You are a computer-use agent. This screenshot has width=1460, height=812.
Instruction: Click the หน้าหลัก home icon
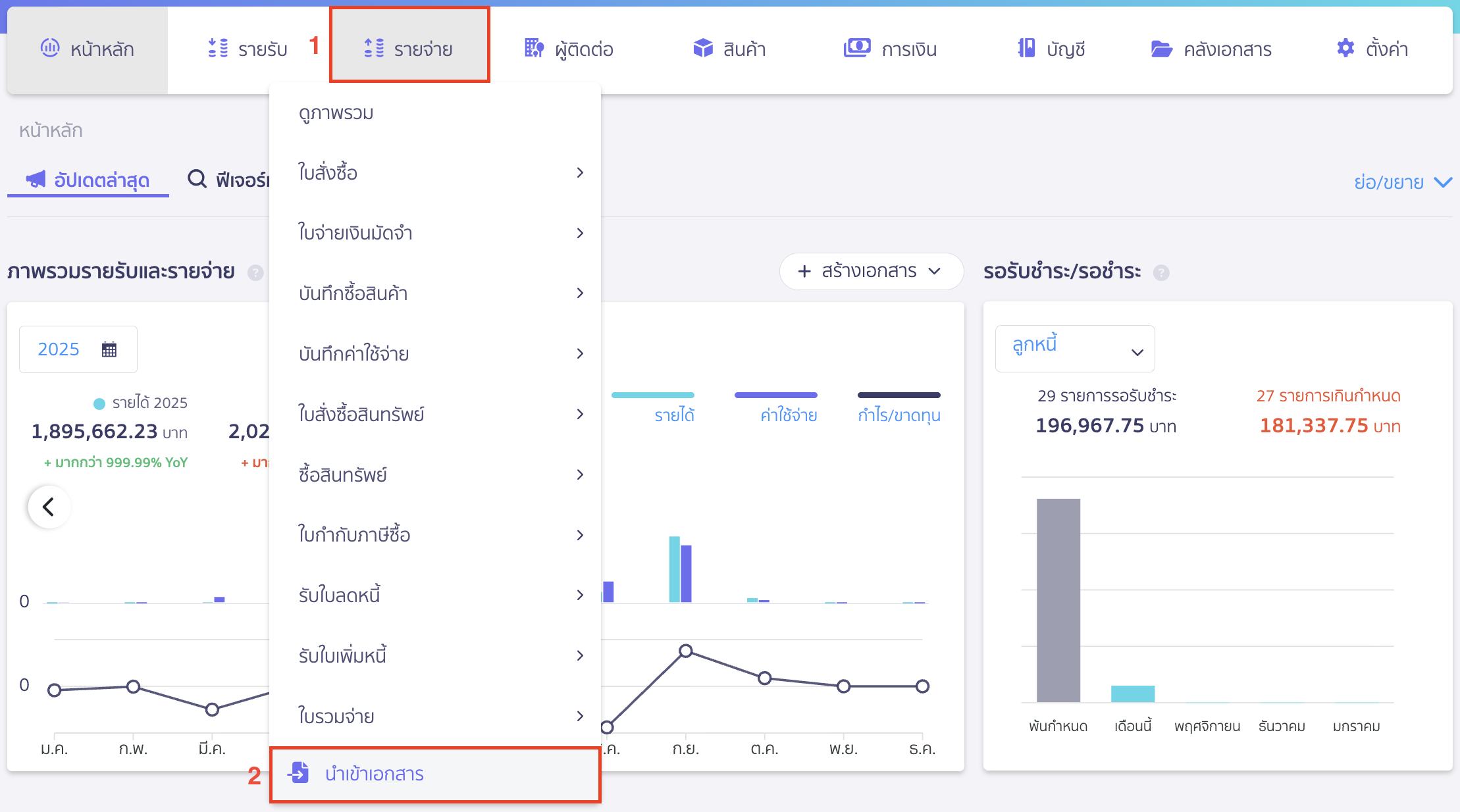point(50,48)
